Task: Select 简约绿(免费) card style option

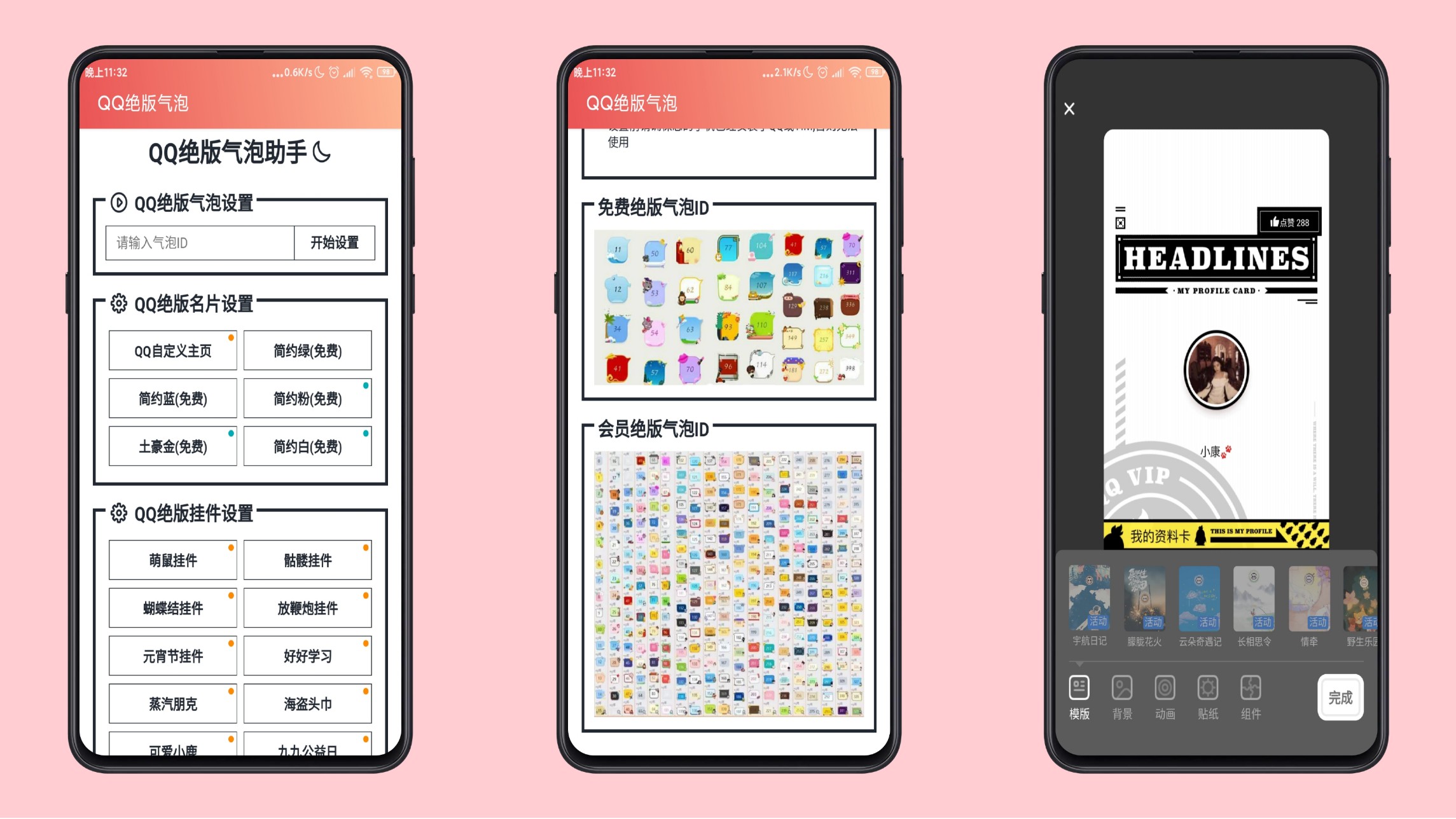Action: 306,352
